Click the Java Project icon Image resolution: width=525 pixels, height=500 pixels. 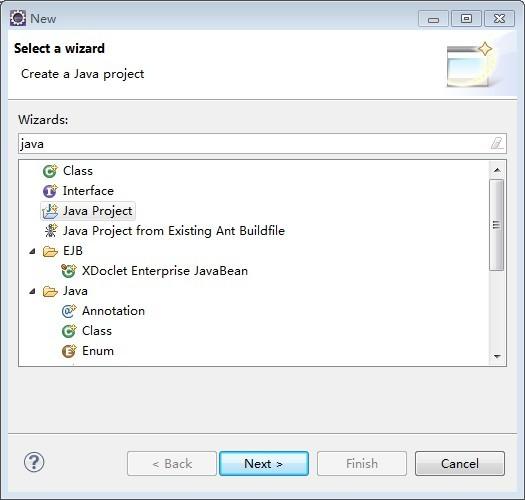click(x=50, y=211)
